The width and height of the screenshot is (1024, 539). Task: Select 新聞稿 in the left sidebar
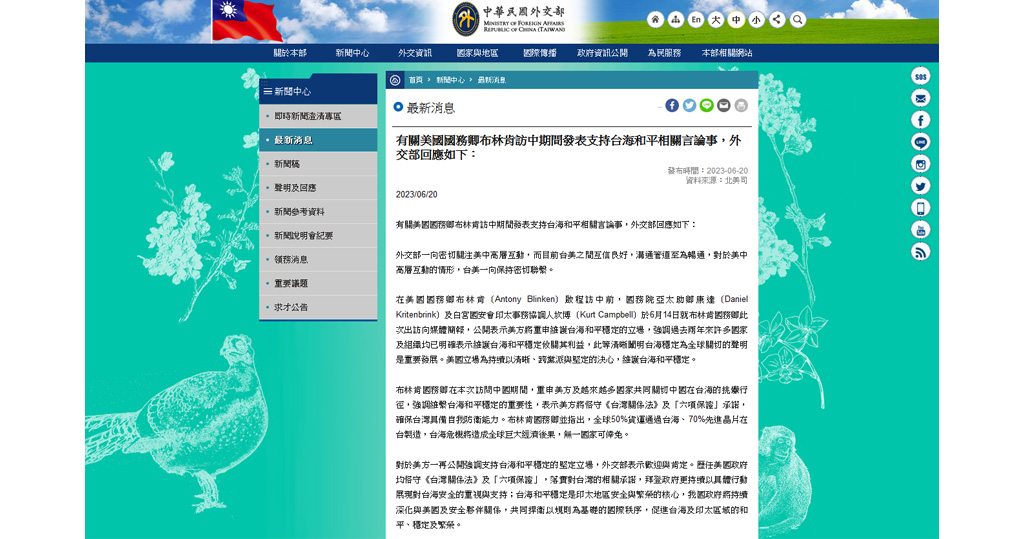287,164
